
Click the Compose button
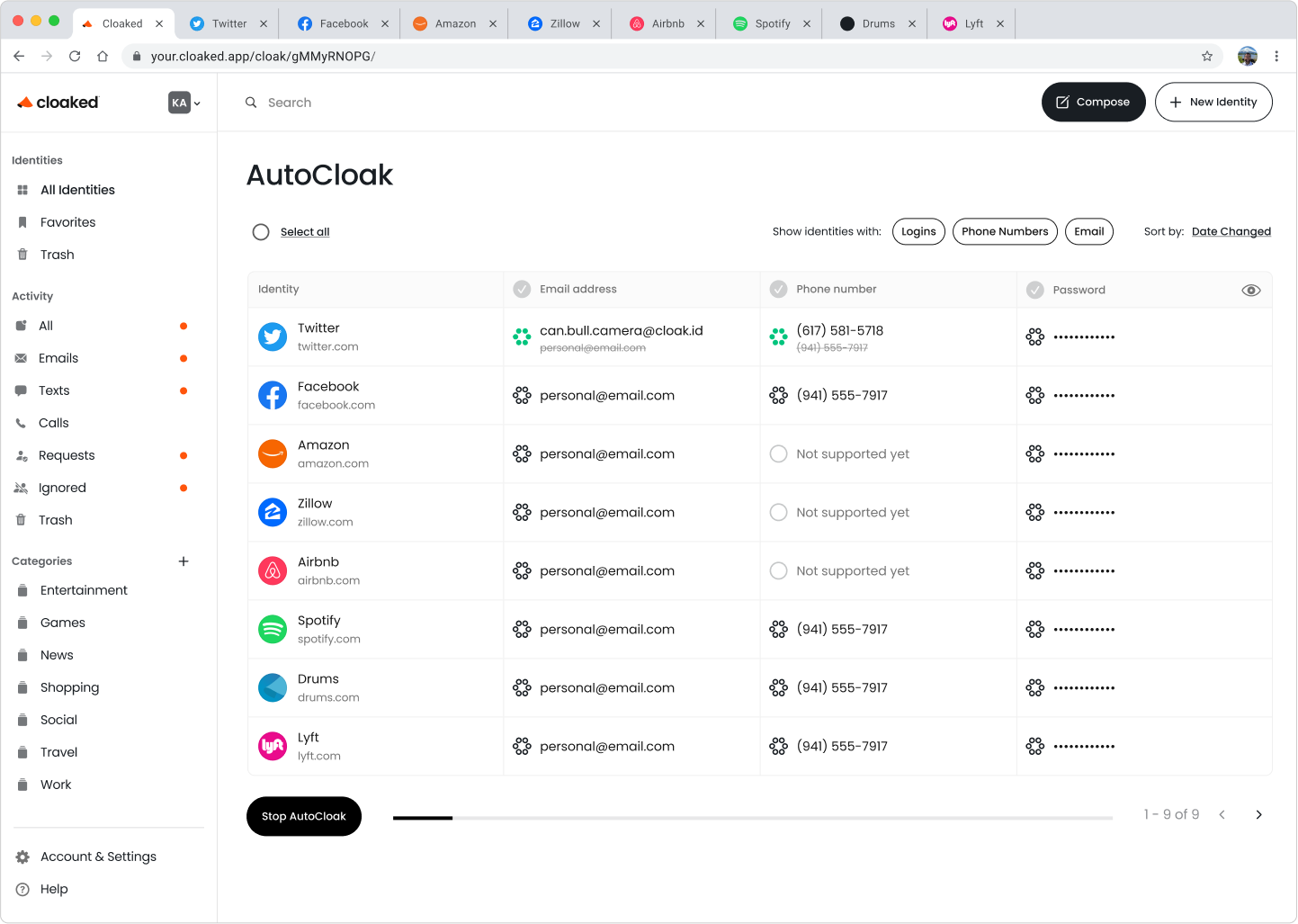tap(1093, 102)
